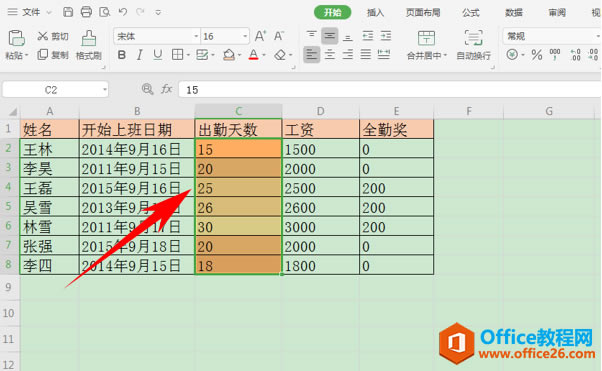Screen dimensions: 602x371
Task: Switch to 开始 tab
Action: tap(332, 13)
